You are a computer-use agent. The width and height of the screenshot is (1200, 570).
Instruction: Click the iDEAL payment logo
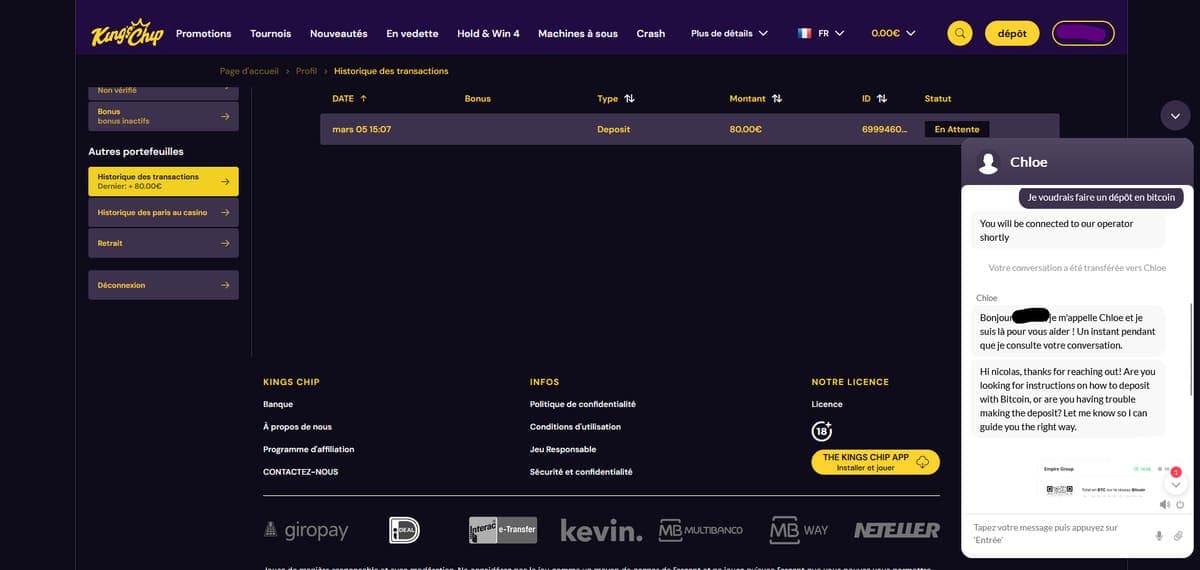(x=404, y=530)
